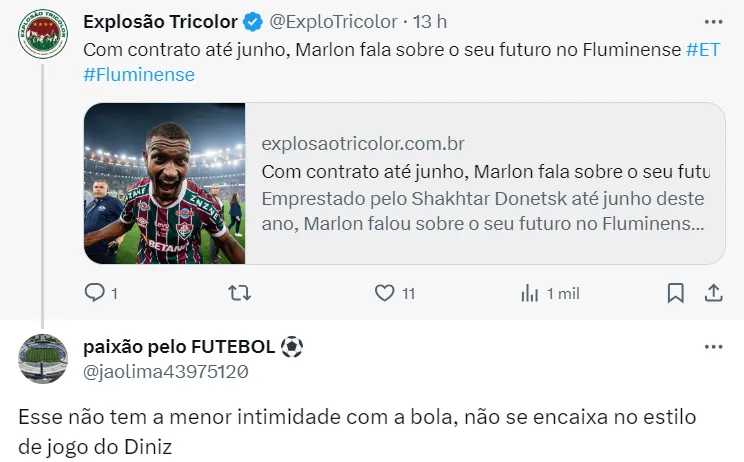Open the @jaolima43975120 handle
The image size is (744, 462).
click(166, 372)
